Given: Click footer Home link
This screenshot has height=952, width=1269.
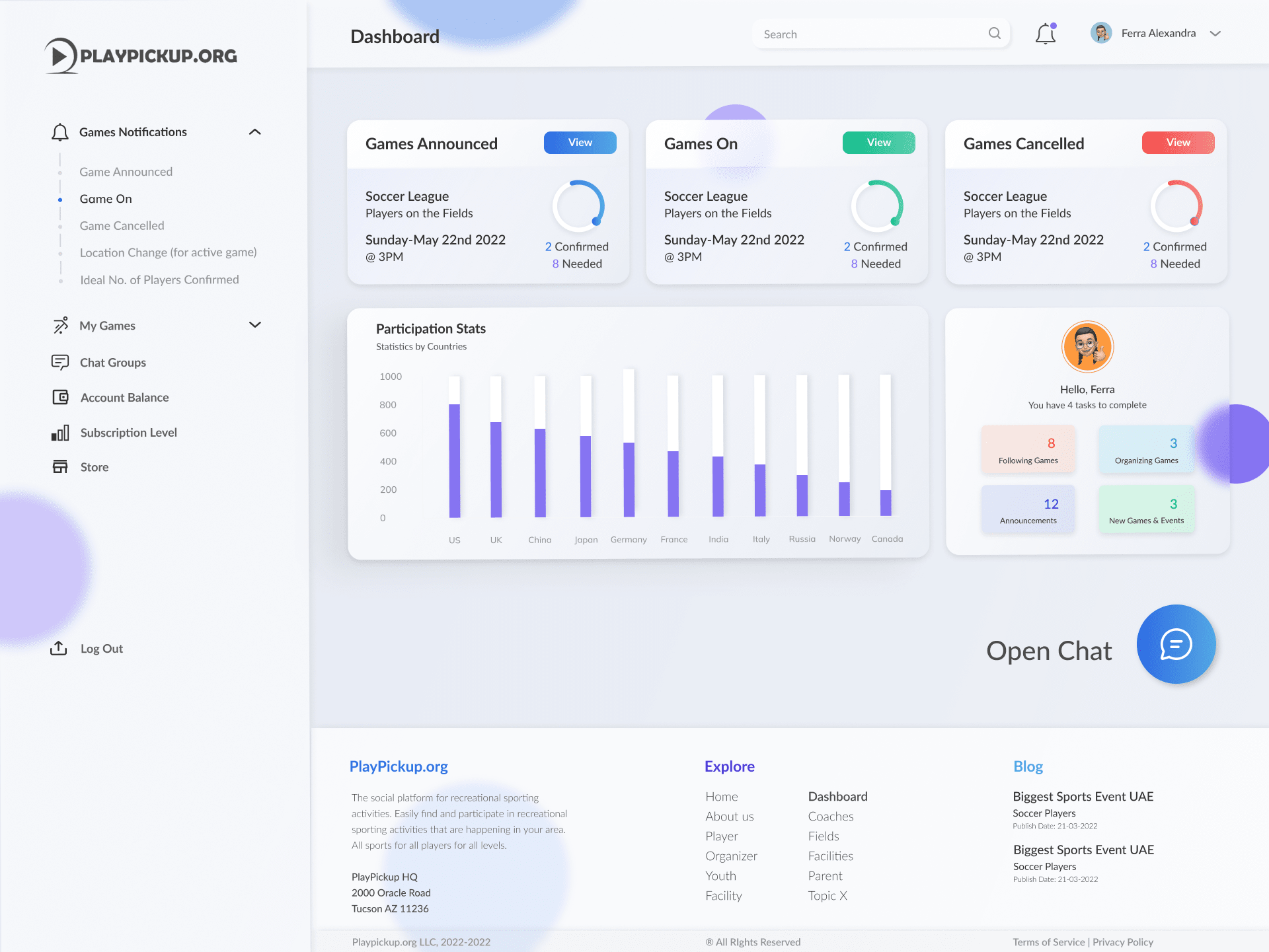Looking at the screenshot, I should point(722,797).
